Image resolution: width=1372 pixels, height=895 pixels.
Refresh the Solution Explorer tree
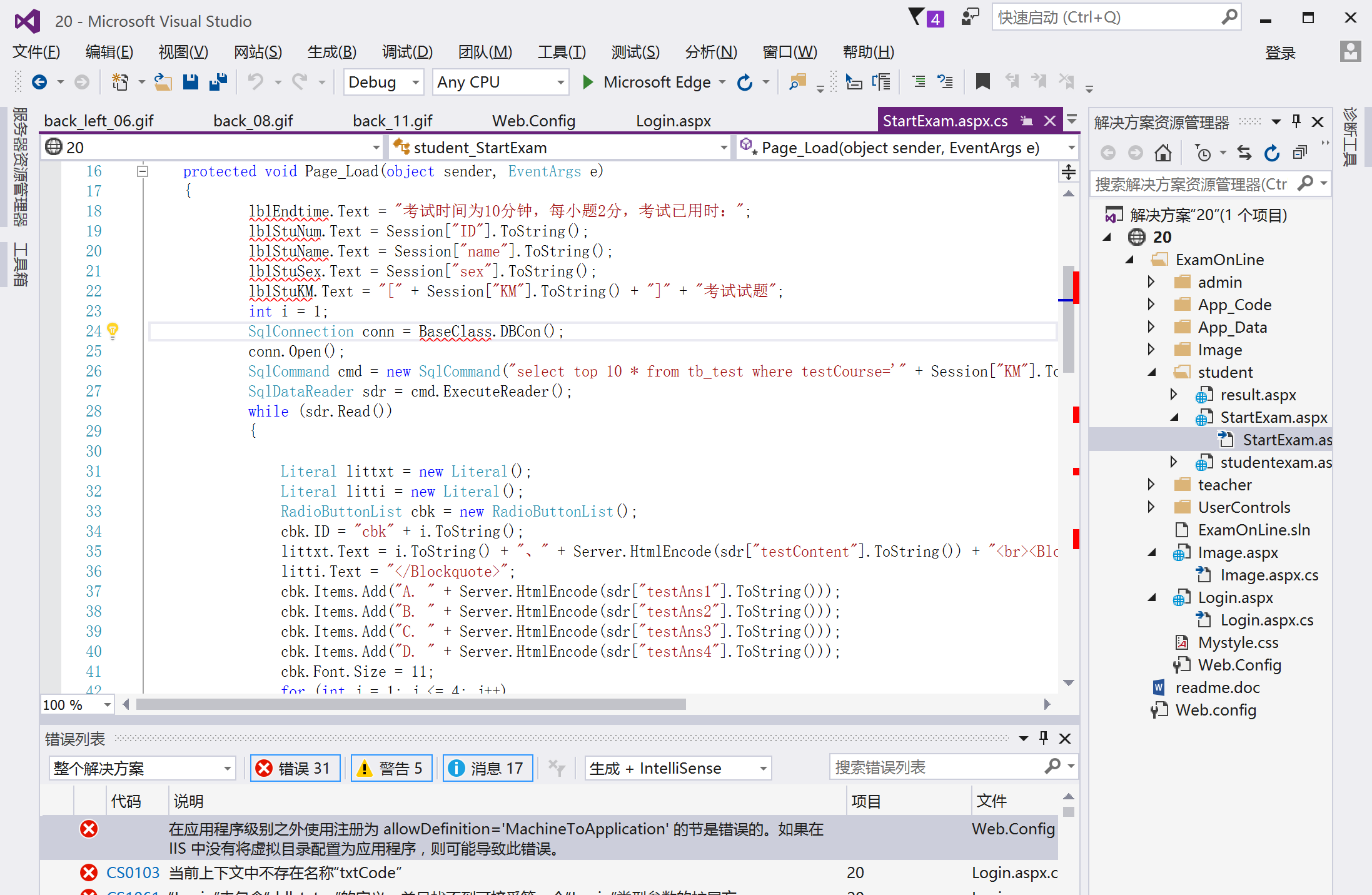[x=1272, y=153]
